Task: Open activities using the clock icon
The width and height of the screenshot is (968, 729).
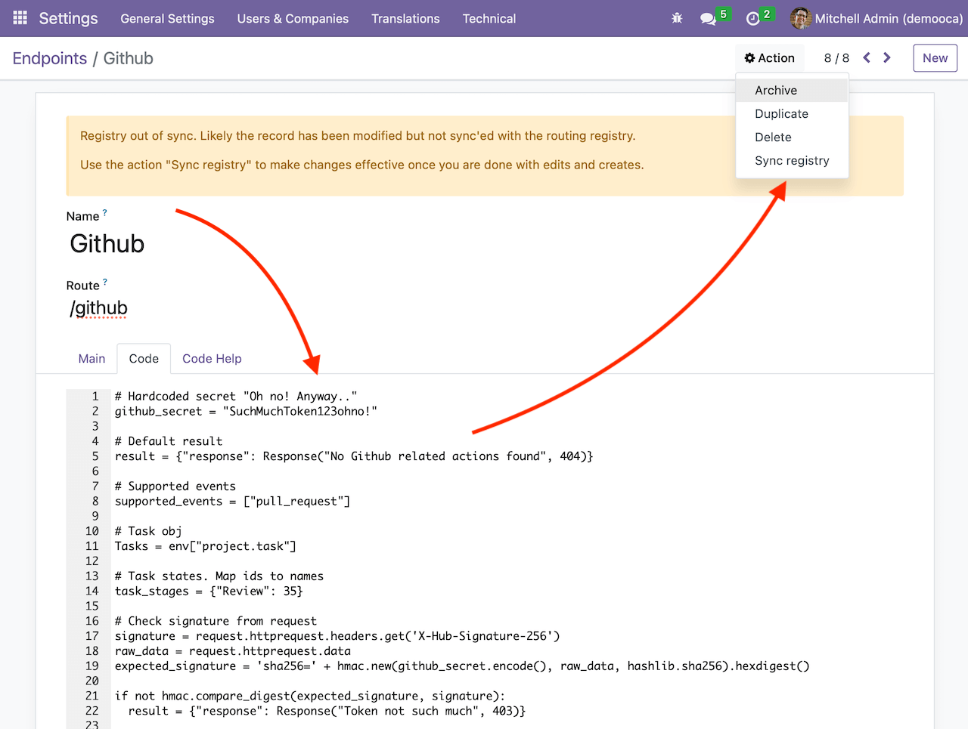Action: [754, 18]
